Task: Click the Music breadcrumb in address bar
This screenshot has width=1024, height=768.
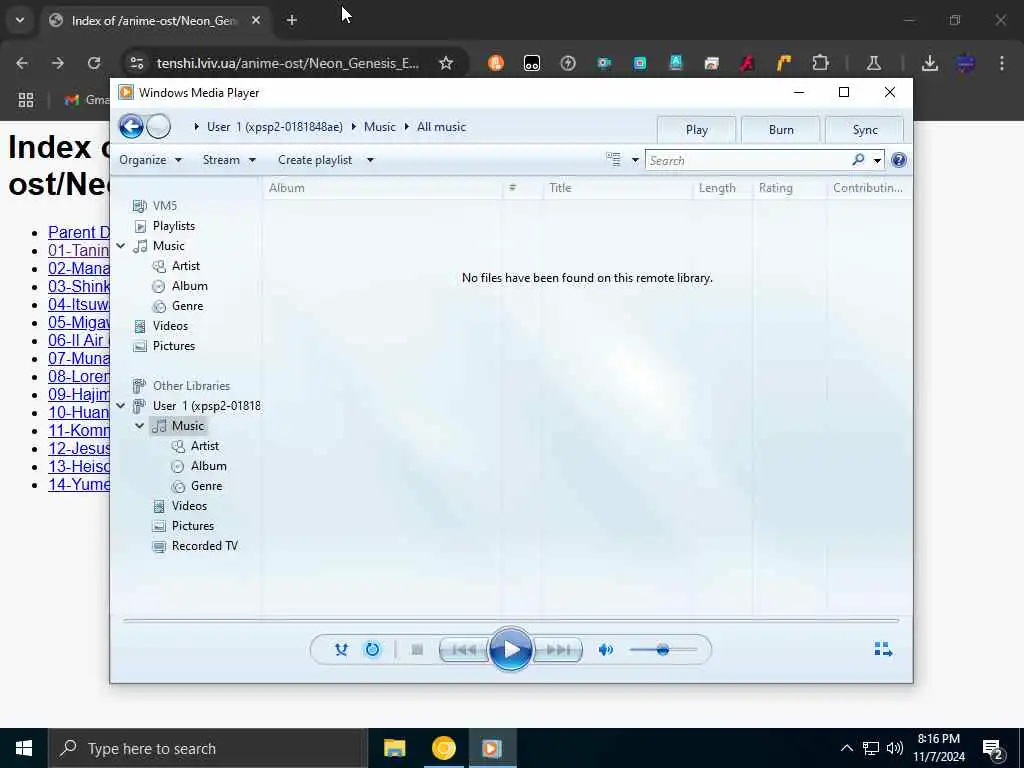Action: [x=379, y=127]
